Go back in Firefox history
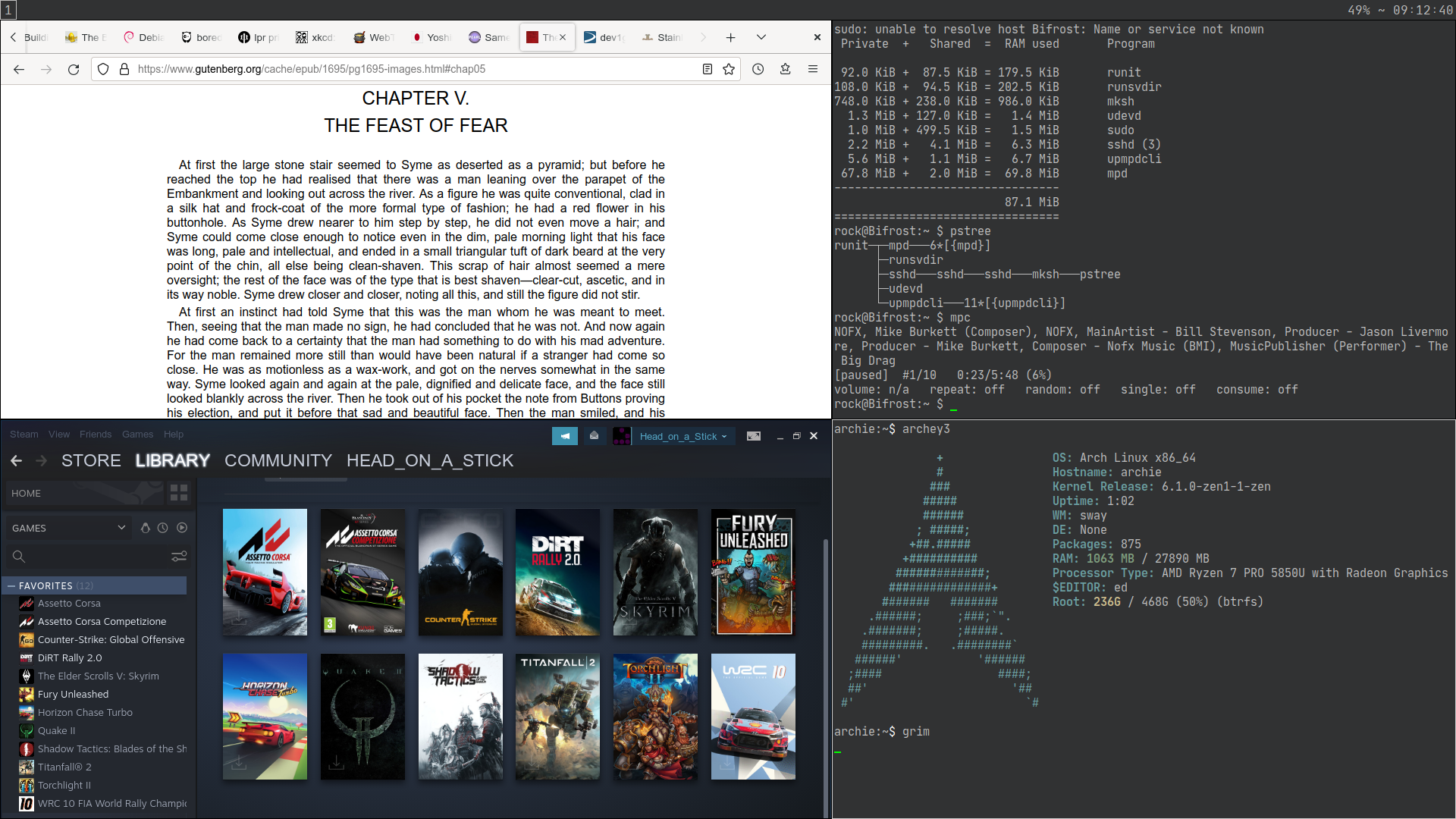 (x=19, y=69)
